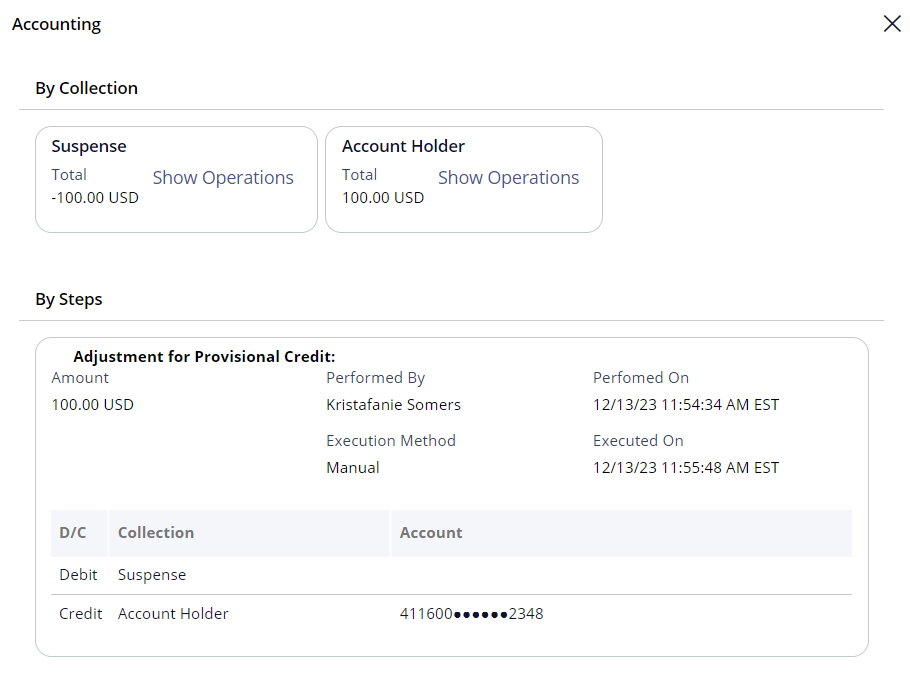
Task: Click the Executed On timestamp value
Action: click(x=686, y=468)
